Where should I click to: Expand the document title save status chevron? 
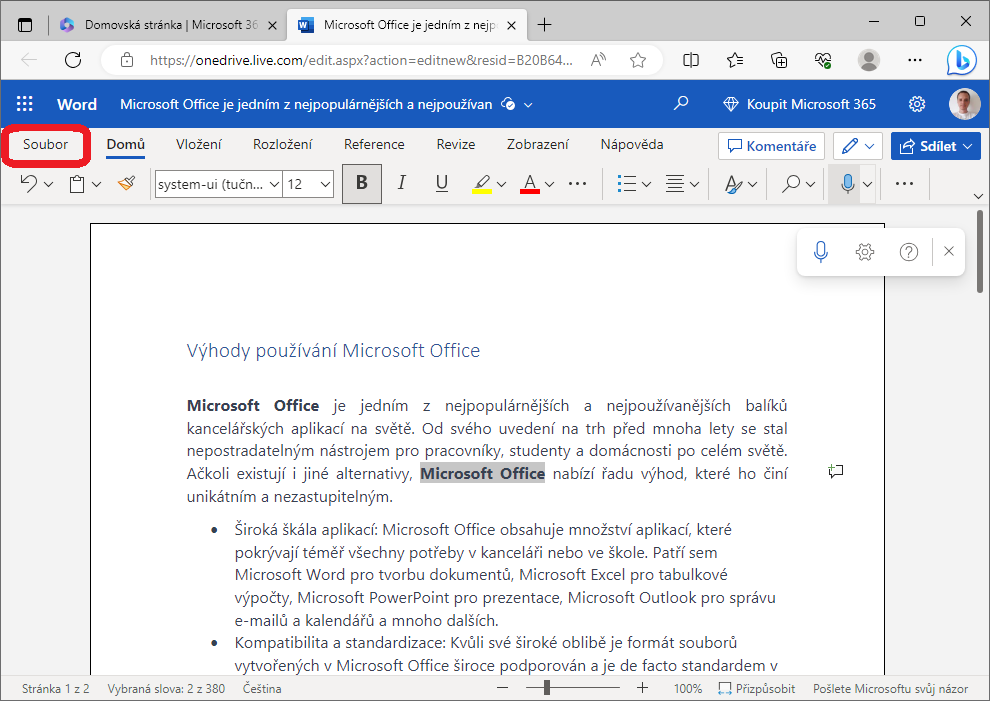[x=528, y=105]
